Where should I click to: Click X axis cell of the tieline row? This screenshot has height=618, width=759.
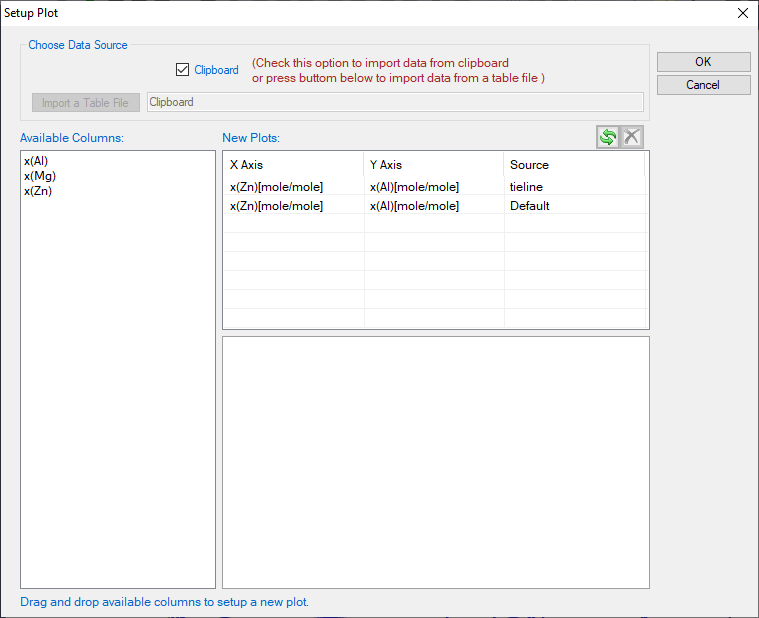point(292,187)
